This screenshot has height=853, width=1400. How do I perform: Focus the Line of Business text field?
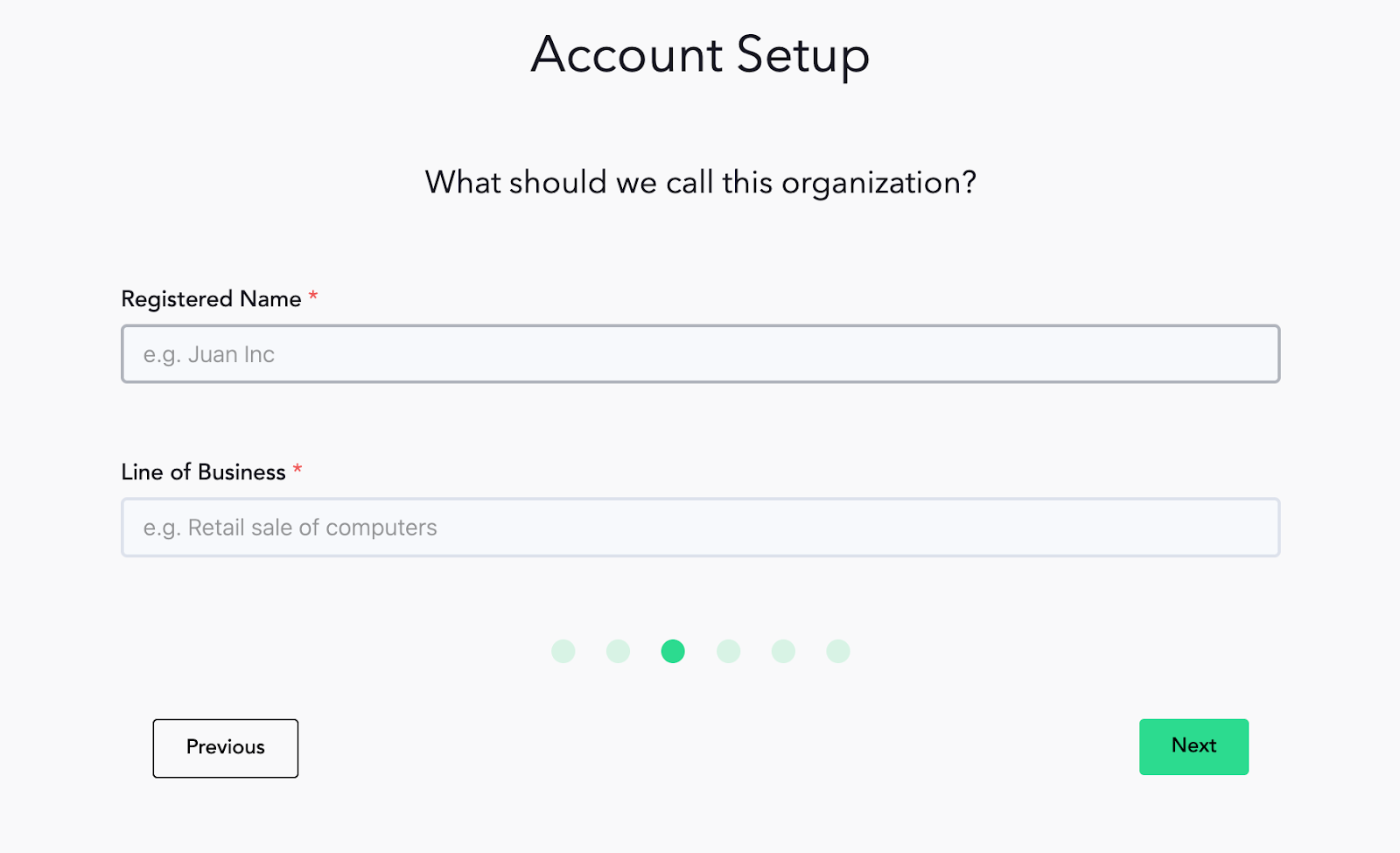point(700,528)
